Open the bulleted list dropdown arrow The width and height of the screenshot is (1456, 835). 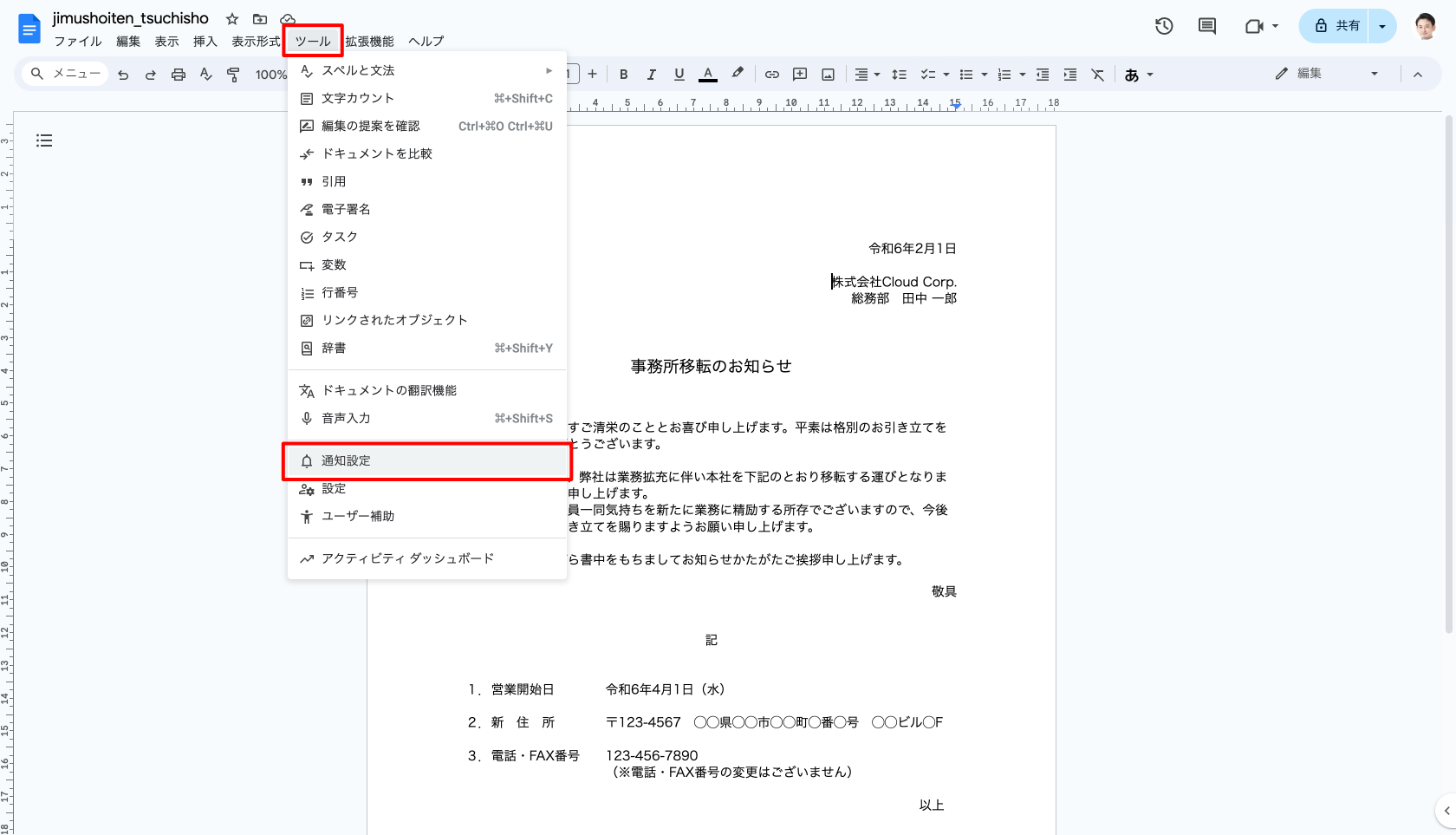[985, 75]
